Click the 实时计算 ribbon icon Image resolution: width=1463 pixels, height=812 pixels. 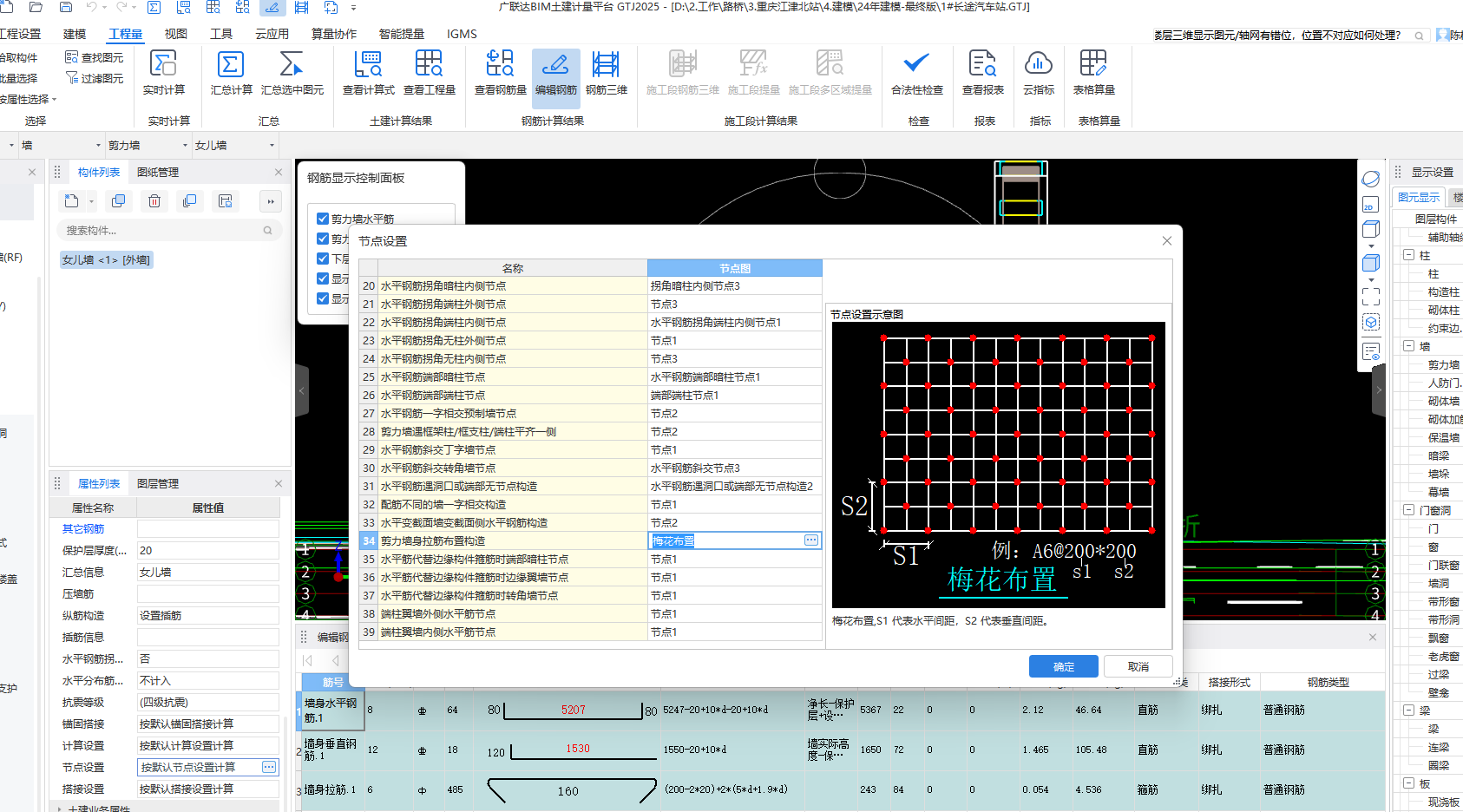(x=163, y=73)
